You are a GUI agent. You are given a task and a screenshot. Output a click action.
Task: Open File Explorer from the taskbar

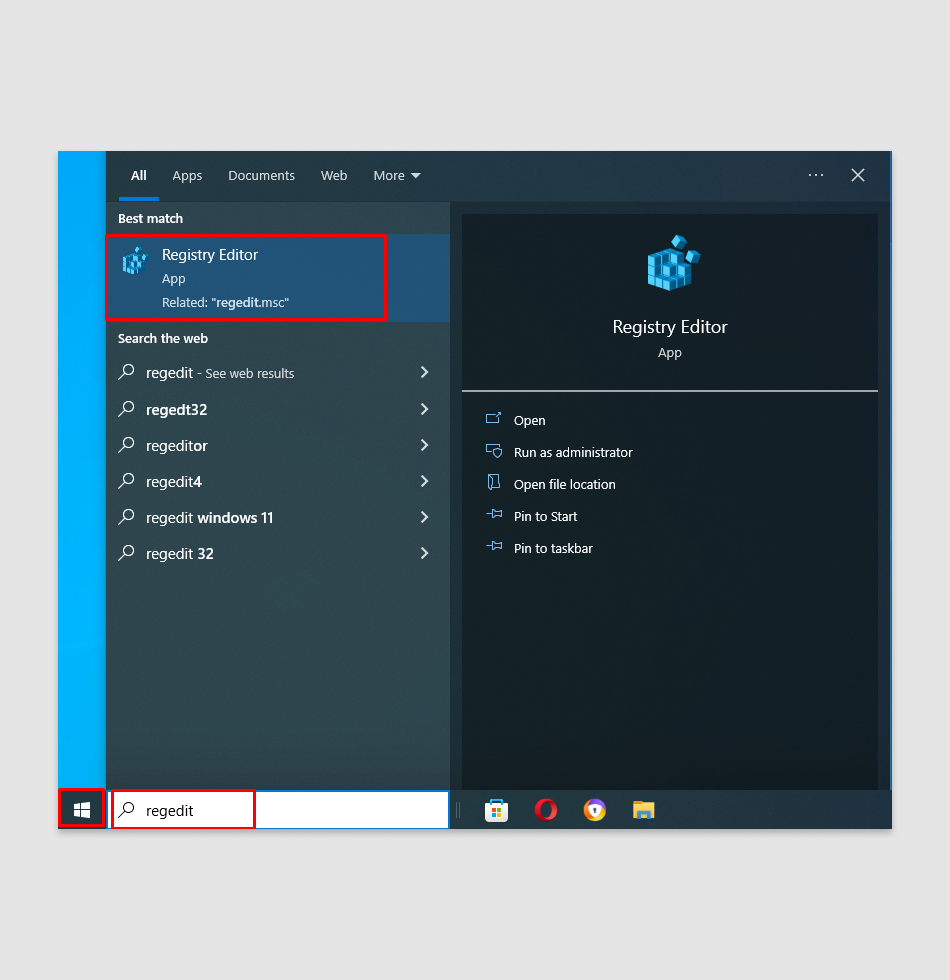(643, 810)
